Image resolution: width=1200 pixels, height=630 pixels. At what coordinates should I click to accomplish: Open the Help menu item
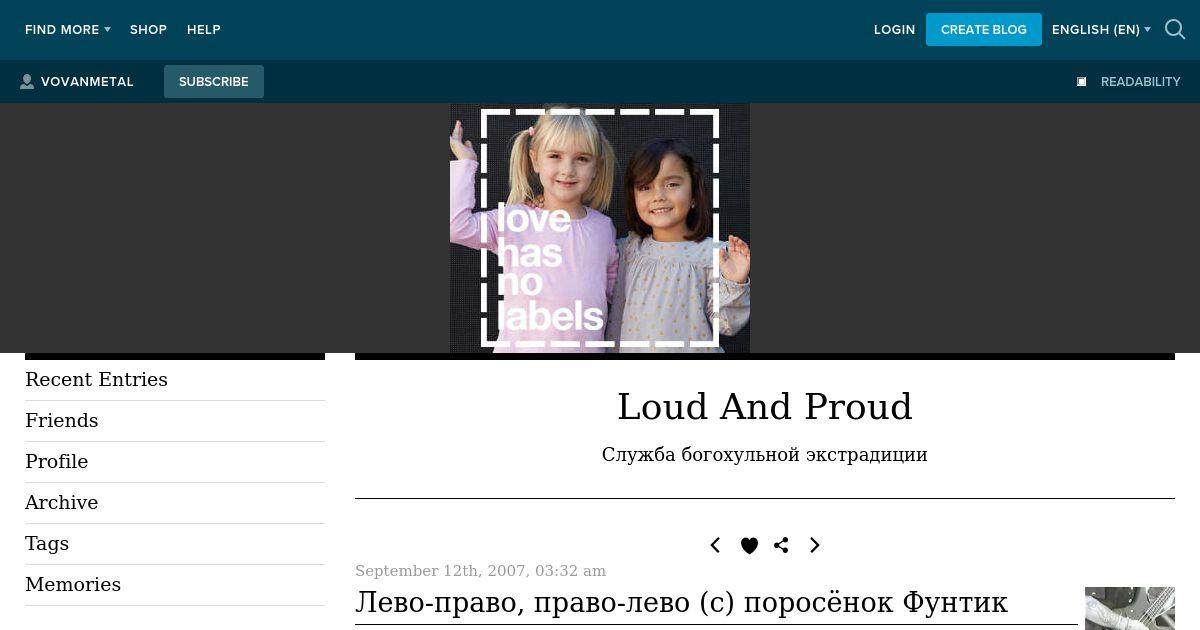204,30
